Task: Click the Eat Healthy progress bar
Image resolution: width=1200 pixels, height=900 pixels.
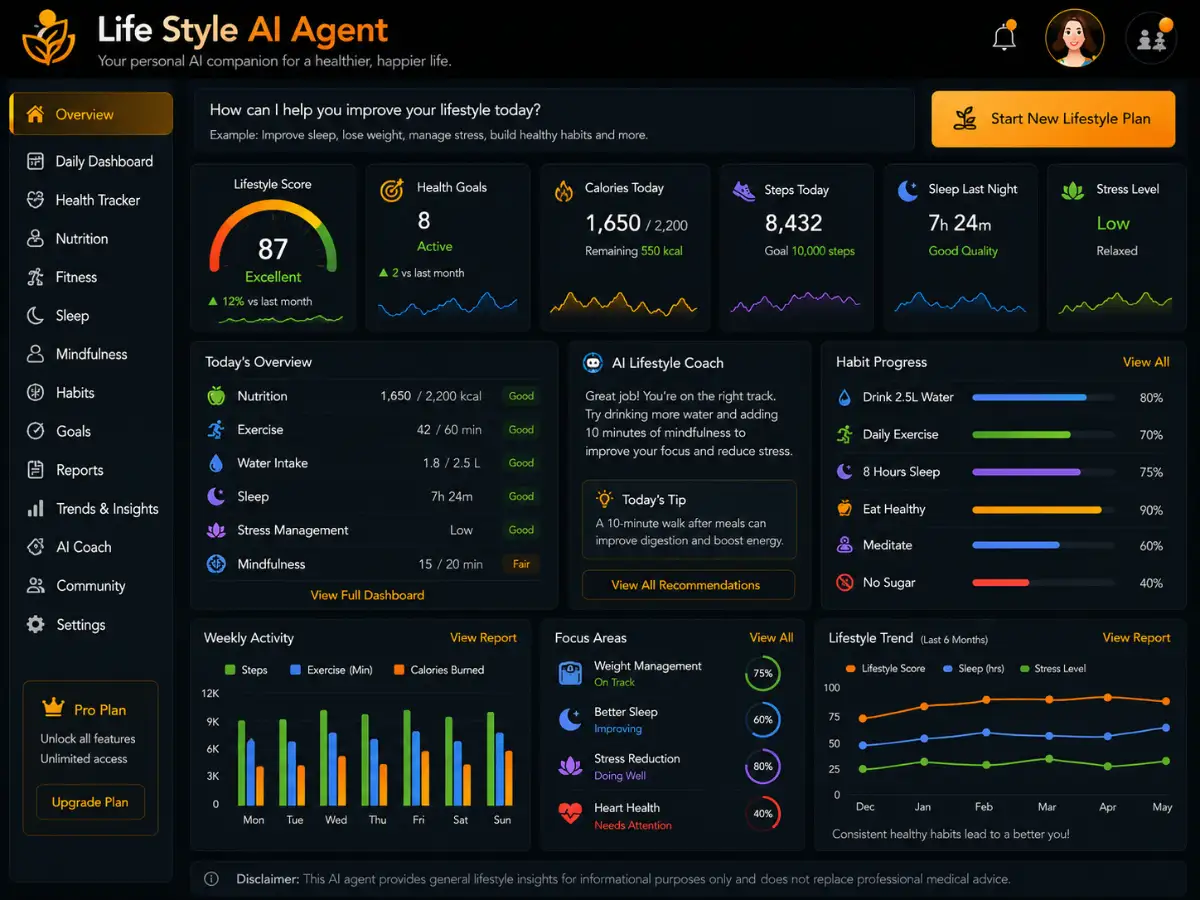Action: pos(1044,509)
